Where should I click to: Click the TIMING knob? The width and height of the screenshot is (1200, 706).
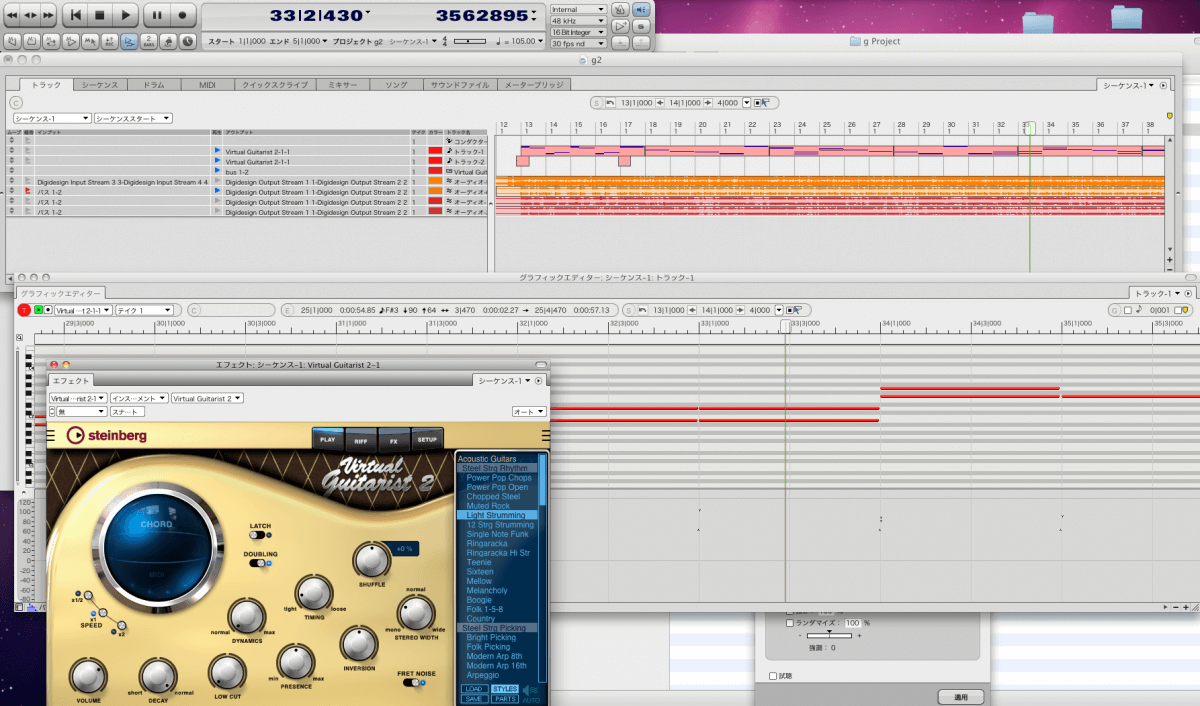click(x=313, y=594)
